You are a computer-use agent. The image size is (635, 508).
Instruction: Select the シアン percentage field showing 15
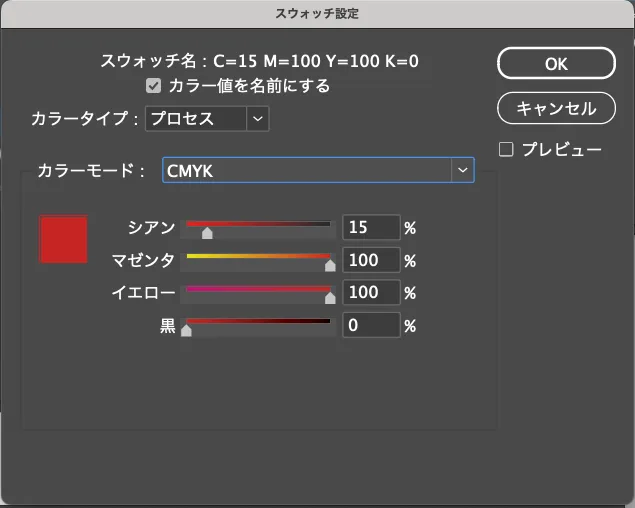pos(371,227)
